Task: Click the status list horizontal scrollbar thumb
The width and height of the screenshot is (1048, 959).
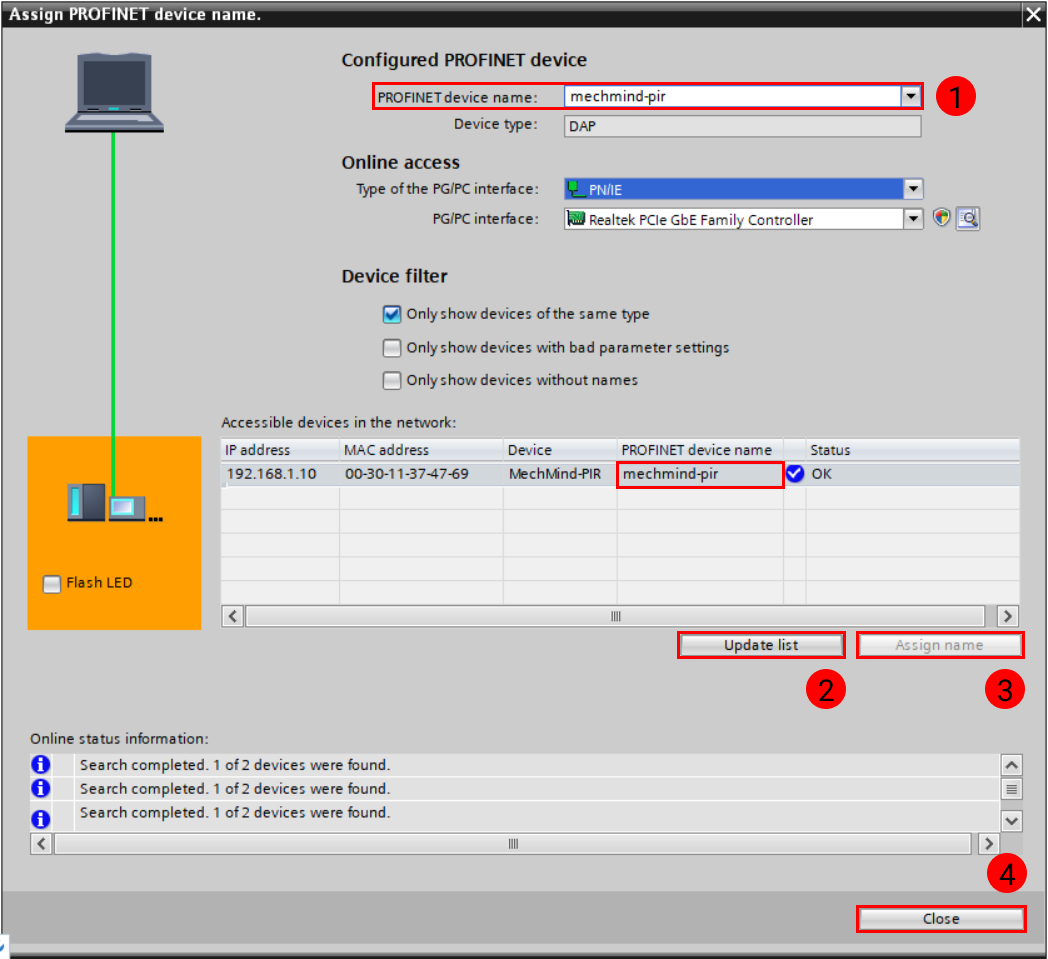Action: [513, 843]
